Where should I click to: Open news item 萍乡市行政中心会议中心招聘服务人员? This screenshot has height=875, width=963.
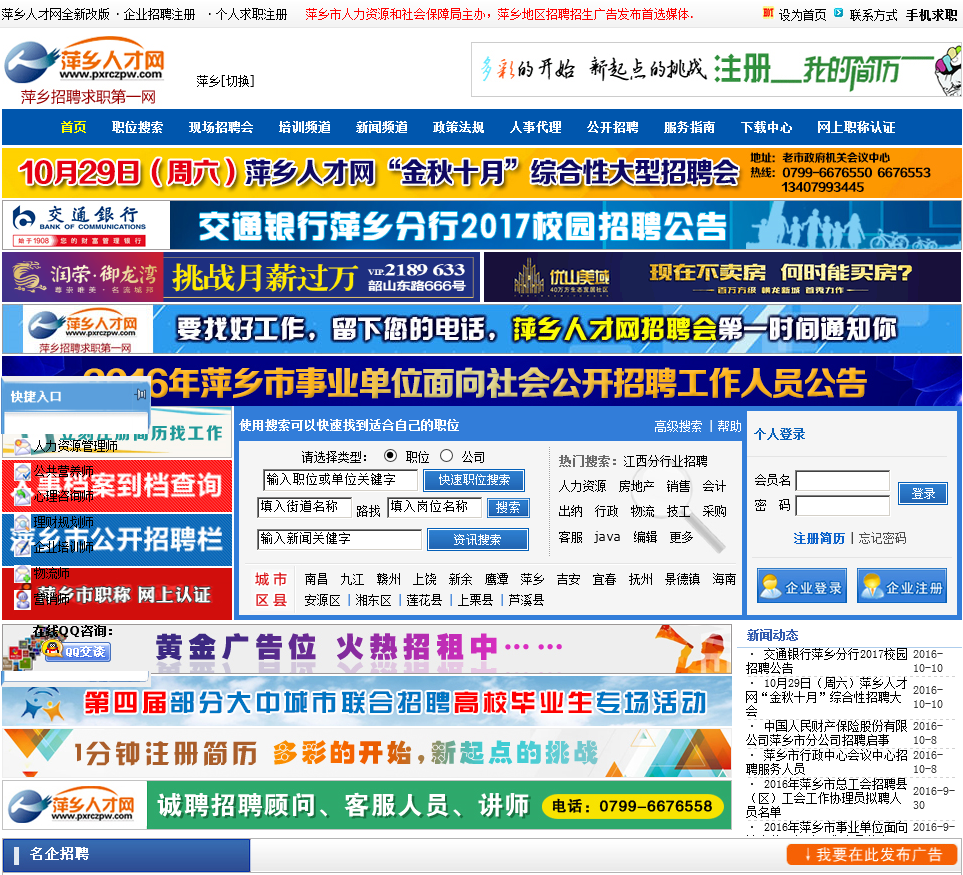point(826,762)
